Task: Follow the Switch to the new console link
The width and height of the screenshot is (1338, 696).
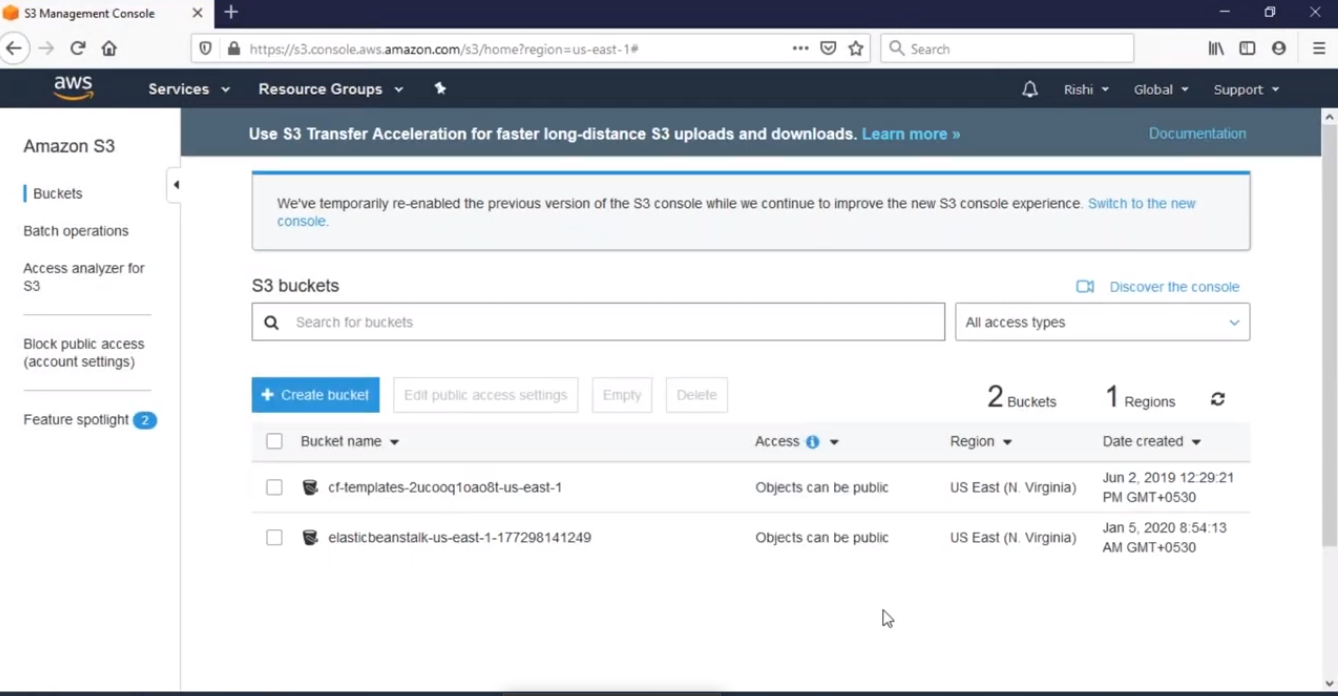Action: tap(1140, 203)
